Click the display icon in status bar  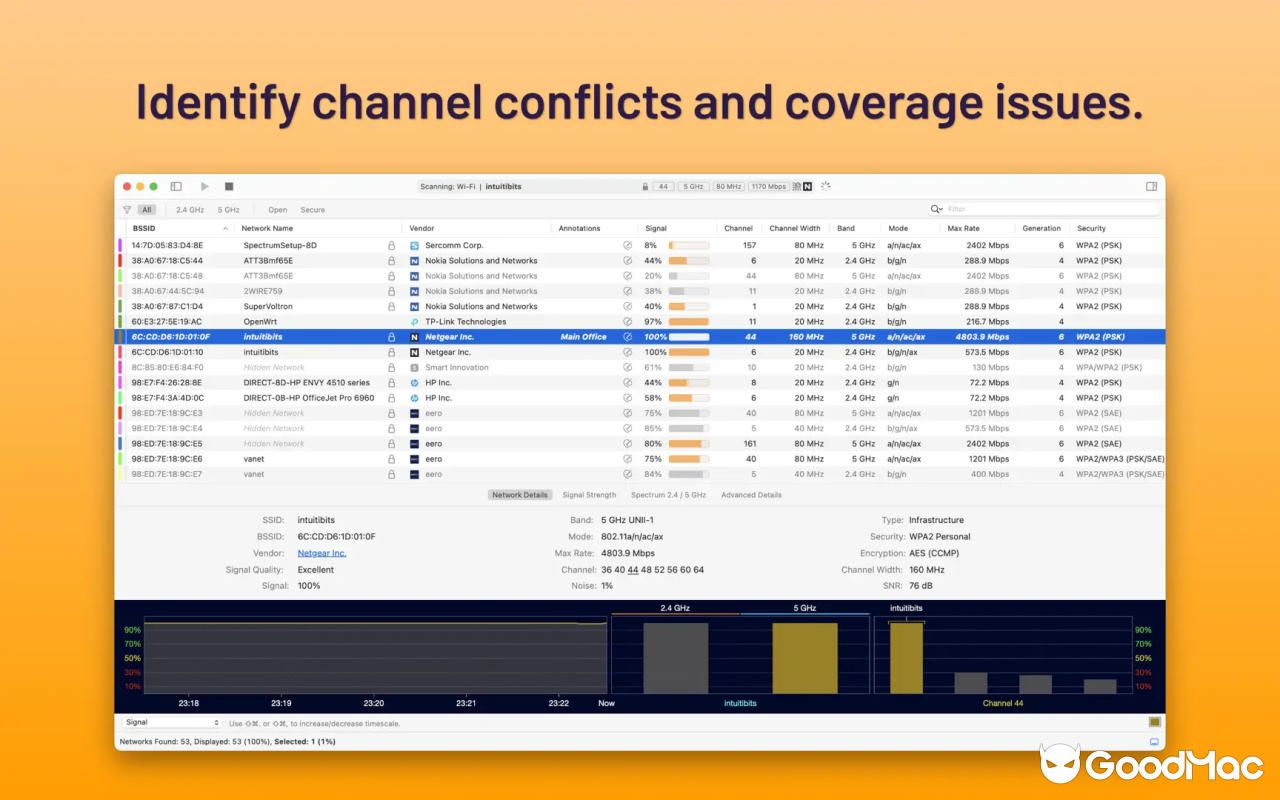tap(1154, 742)
